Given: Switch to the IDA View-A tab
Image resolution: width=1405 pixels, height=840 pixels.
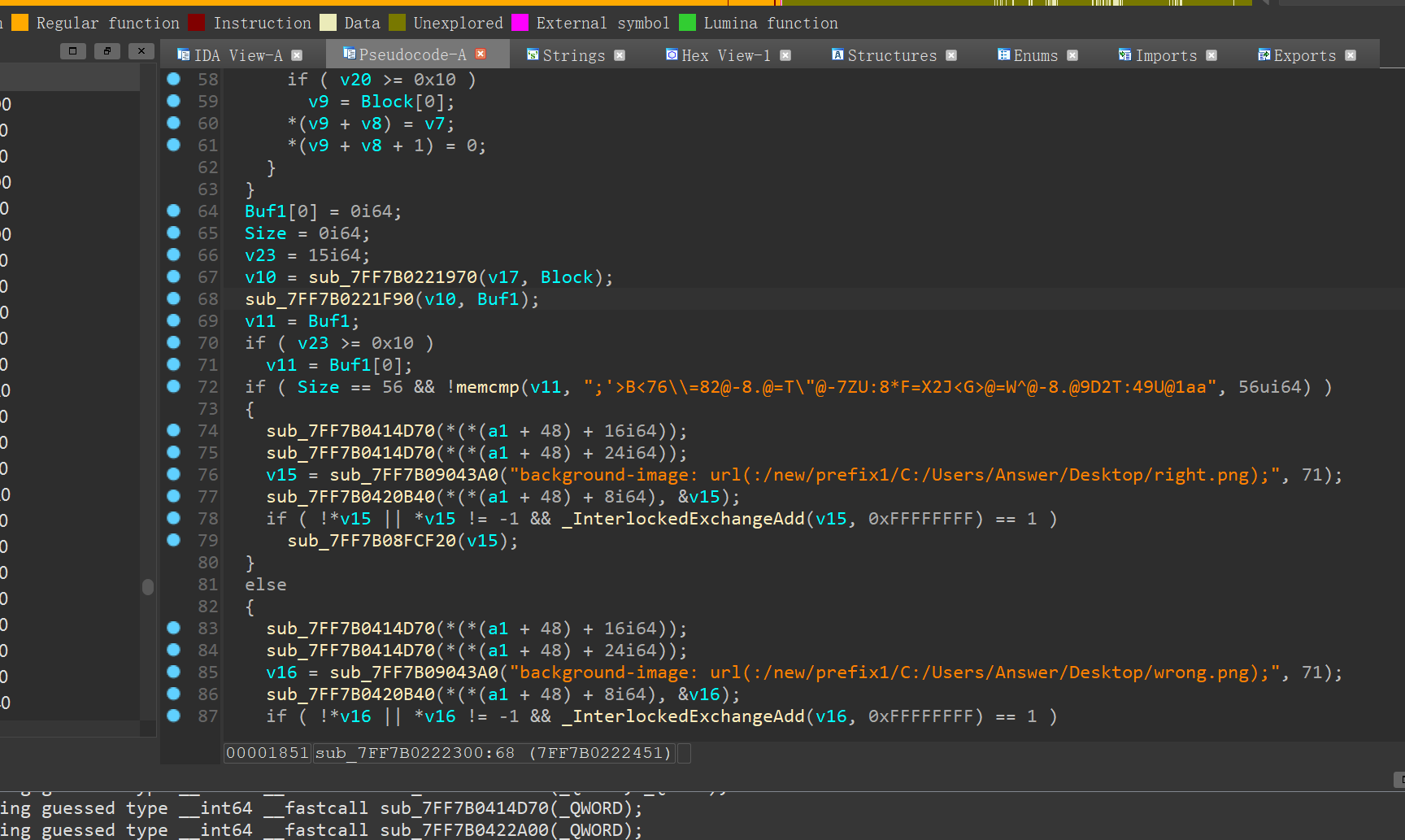Looking at the screenshot, I should (x=237, y=55).
